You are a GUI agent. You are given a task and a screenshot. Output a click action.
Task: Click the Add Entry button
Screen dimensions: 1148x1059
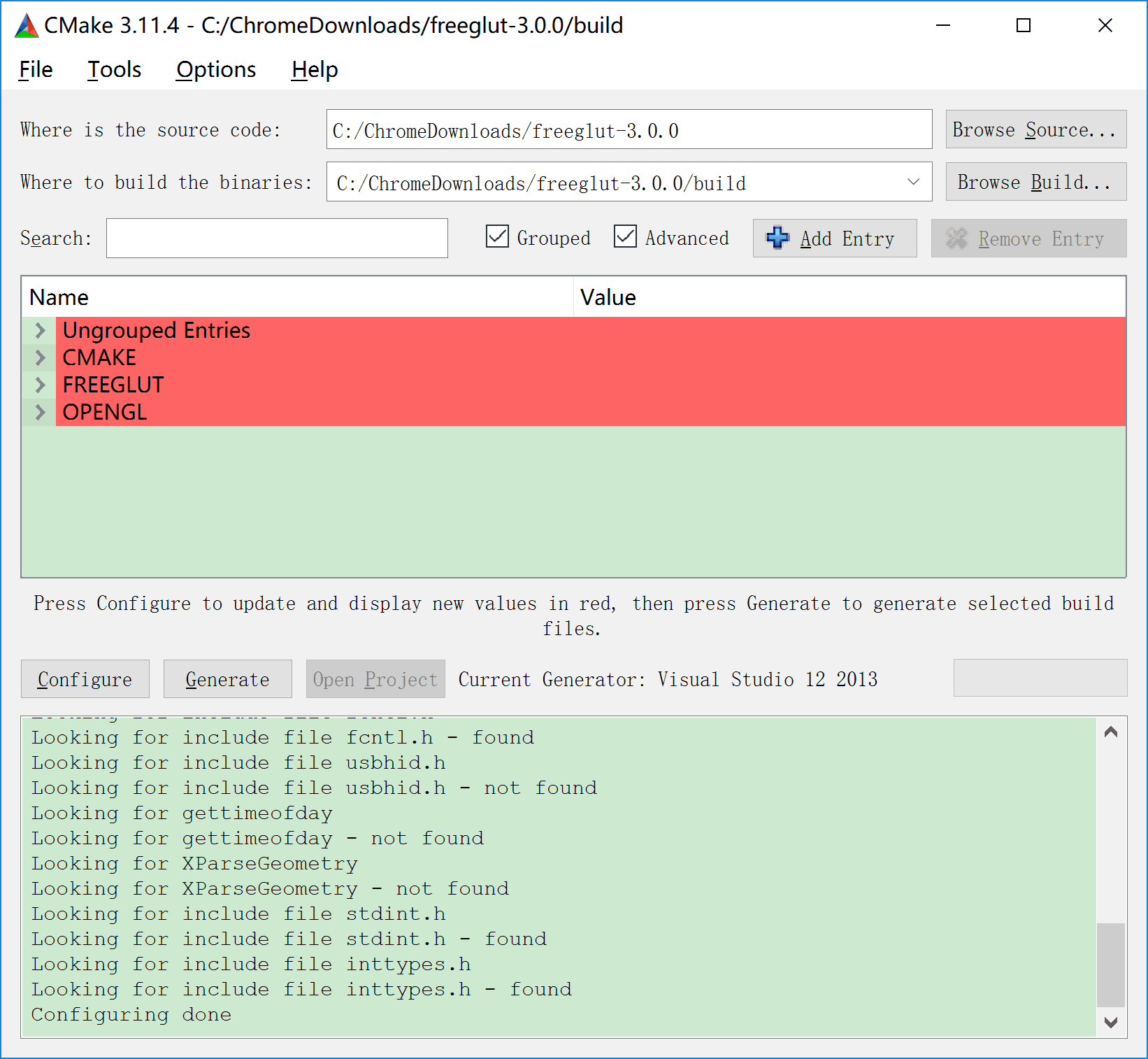click(x=835, y=238)
